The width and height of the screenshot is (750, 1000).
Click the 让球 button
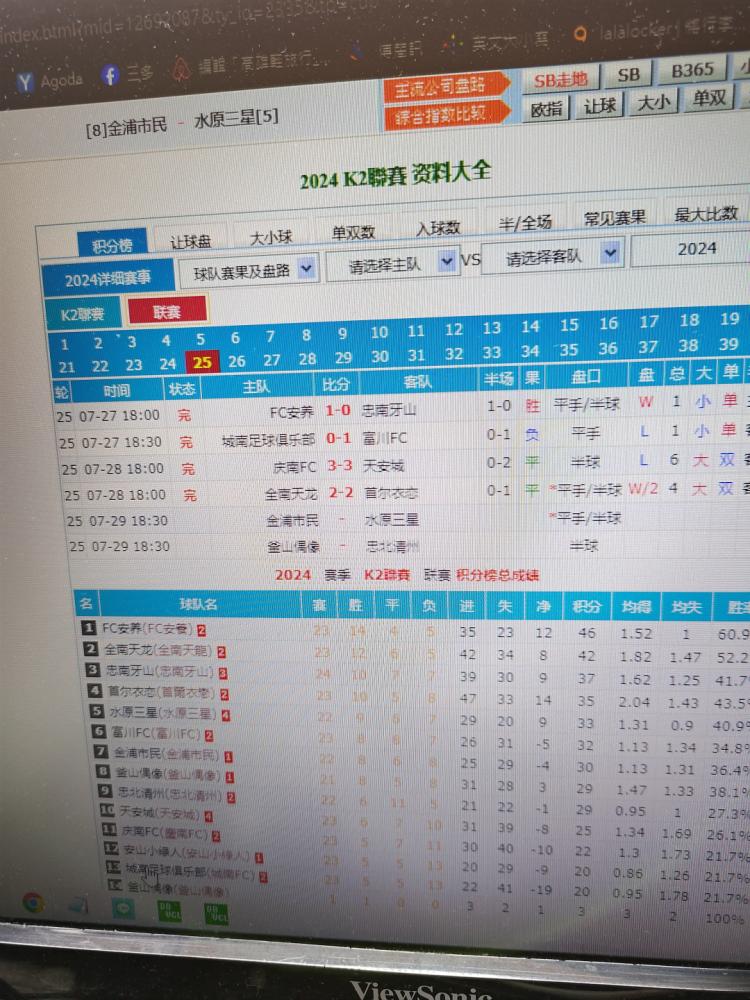[599, 105]
